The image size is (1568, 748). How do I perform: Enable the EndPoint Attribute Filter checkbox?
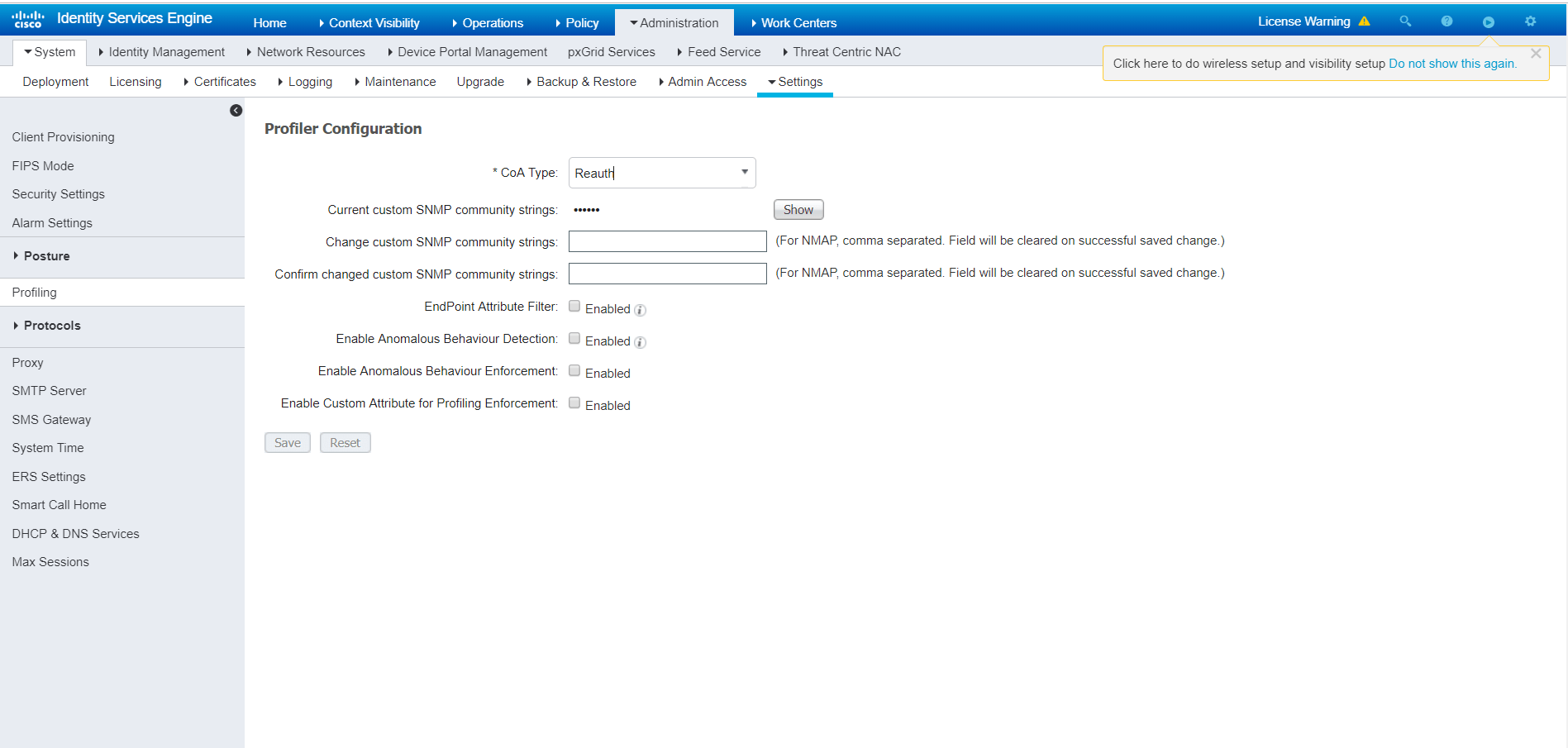(574, 306)
